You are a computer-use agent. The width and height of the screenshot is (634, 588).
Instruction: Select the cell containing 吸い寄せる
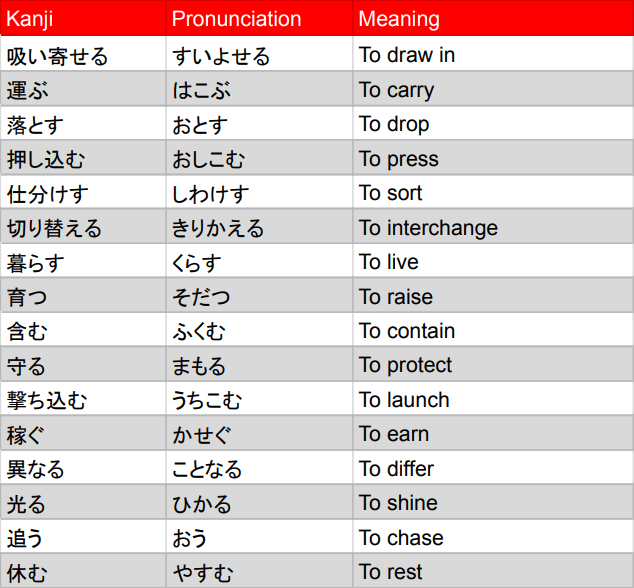pos(57,55)
